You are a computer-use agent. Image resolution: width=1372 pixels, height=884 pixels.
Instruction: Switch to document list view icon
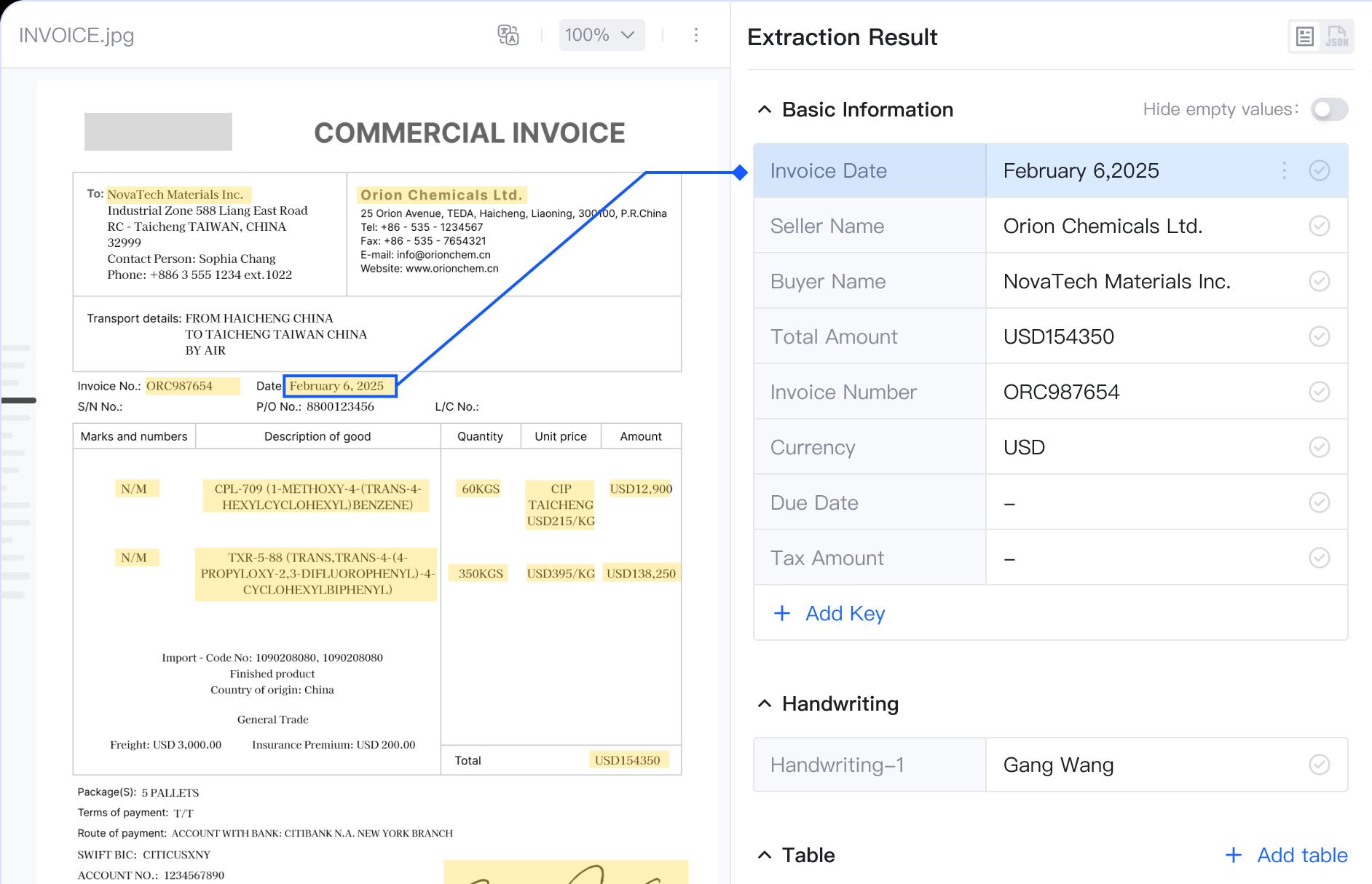click(x=1305, y=36)
